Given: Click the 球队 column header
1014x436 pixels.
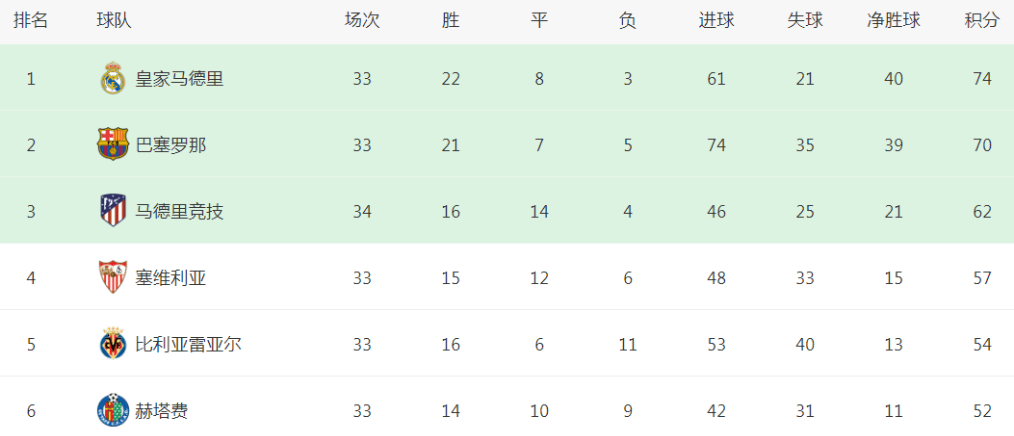Looking at the screenshot, I should 114,21.
